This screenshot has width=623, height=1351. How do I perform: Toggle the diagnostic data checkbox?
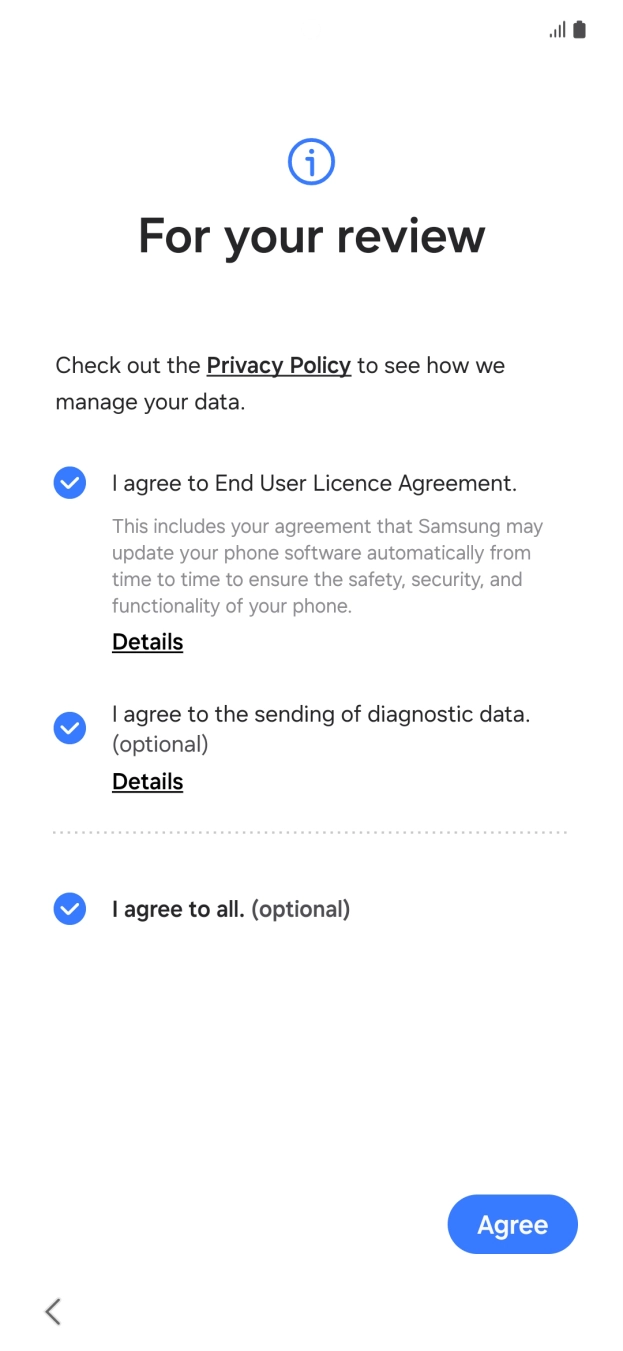(x=69, y=728)
